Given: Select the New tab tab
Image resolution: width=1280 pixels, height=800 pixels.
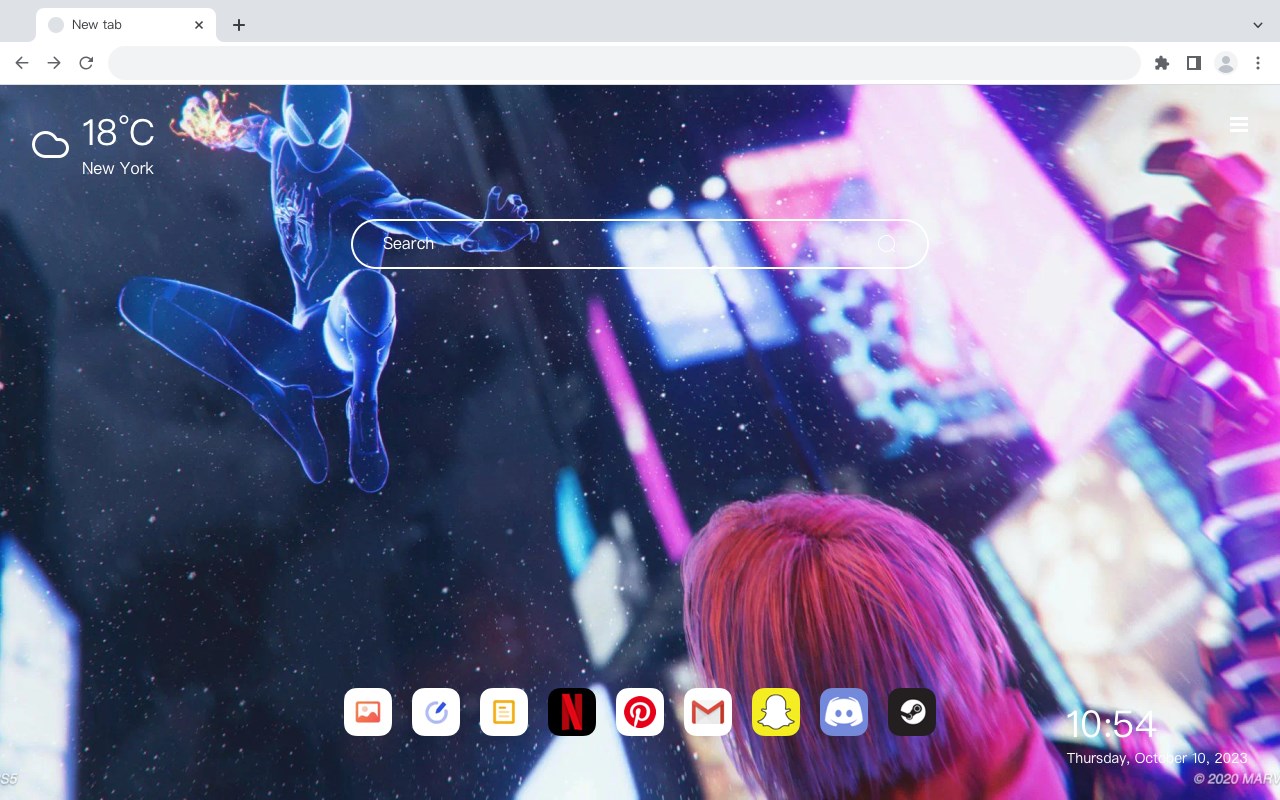Looking at the screenshot, I should (x=126, y=25).
